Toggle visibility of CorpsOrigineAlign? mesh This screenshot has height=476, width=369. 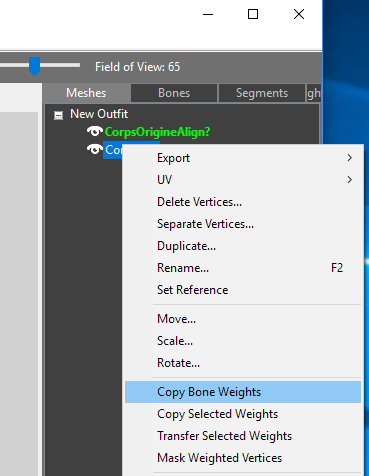[x=95, y=131]
